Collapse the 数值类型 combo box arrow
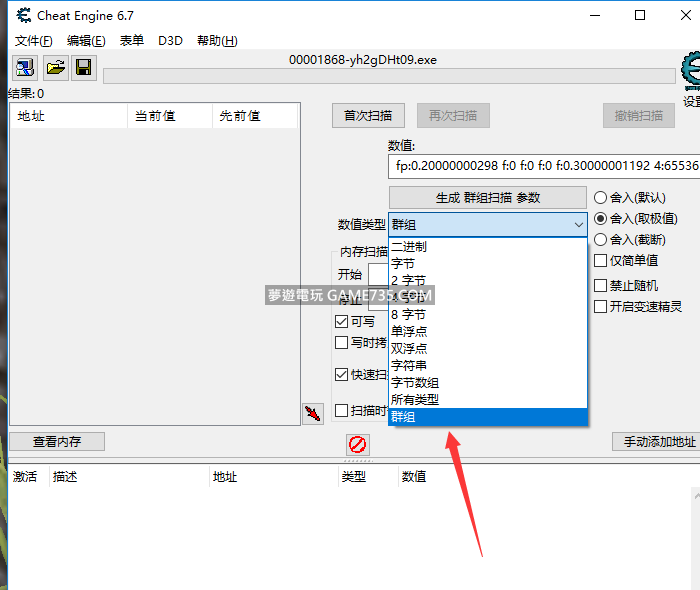Viewport: 700px width, 590px height. point(579,224)
